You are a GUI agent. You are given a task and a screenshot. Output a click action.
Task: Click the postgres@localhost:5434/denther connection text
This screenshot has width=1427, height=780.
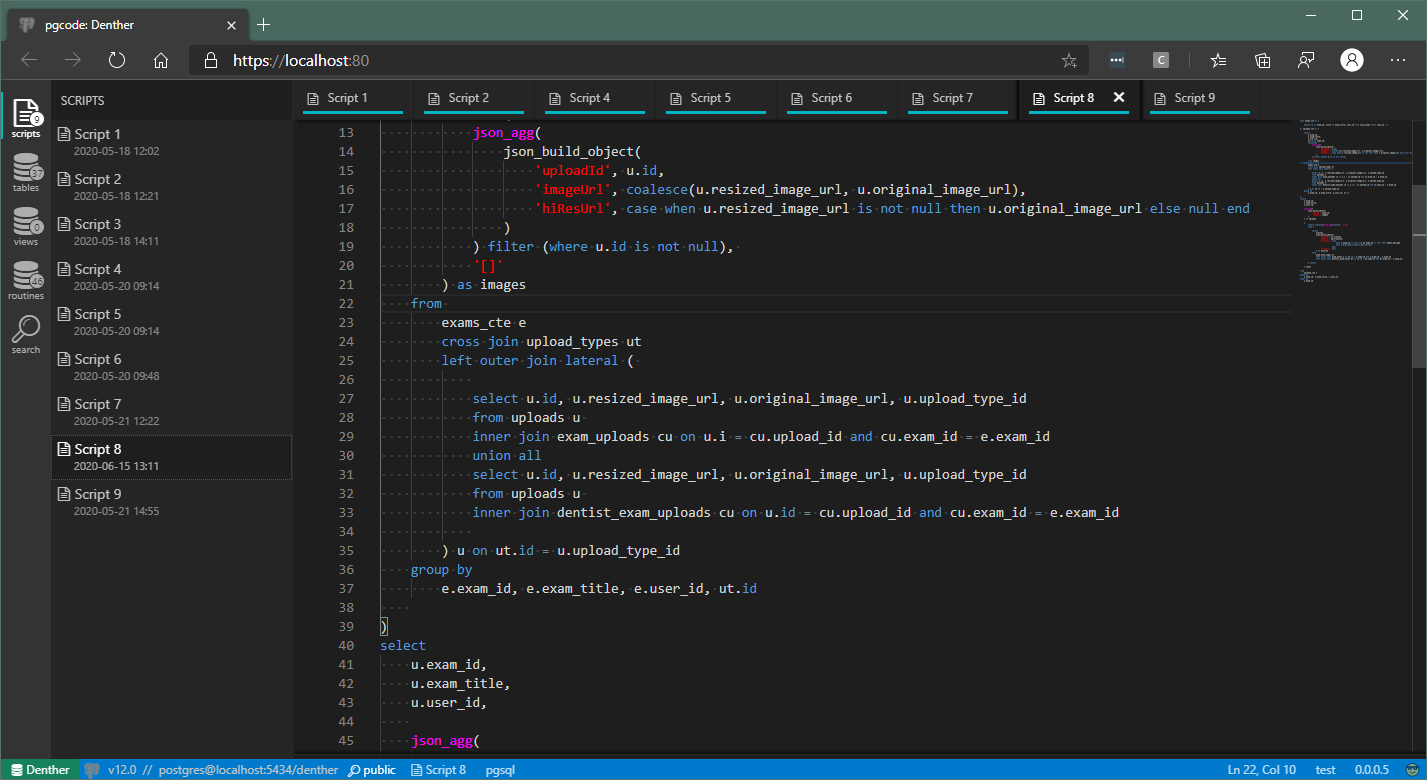pos(248,770)
